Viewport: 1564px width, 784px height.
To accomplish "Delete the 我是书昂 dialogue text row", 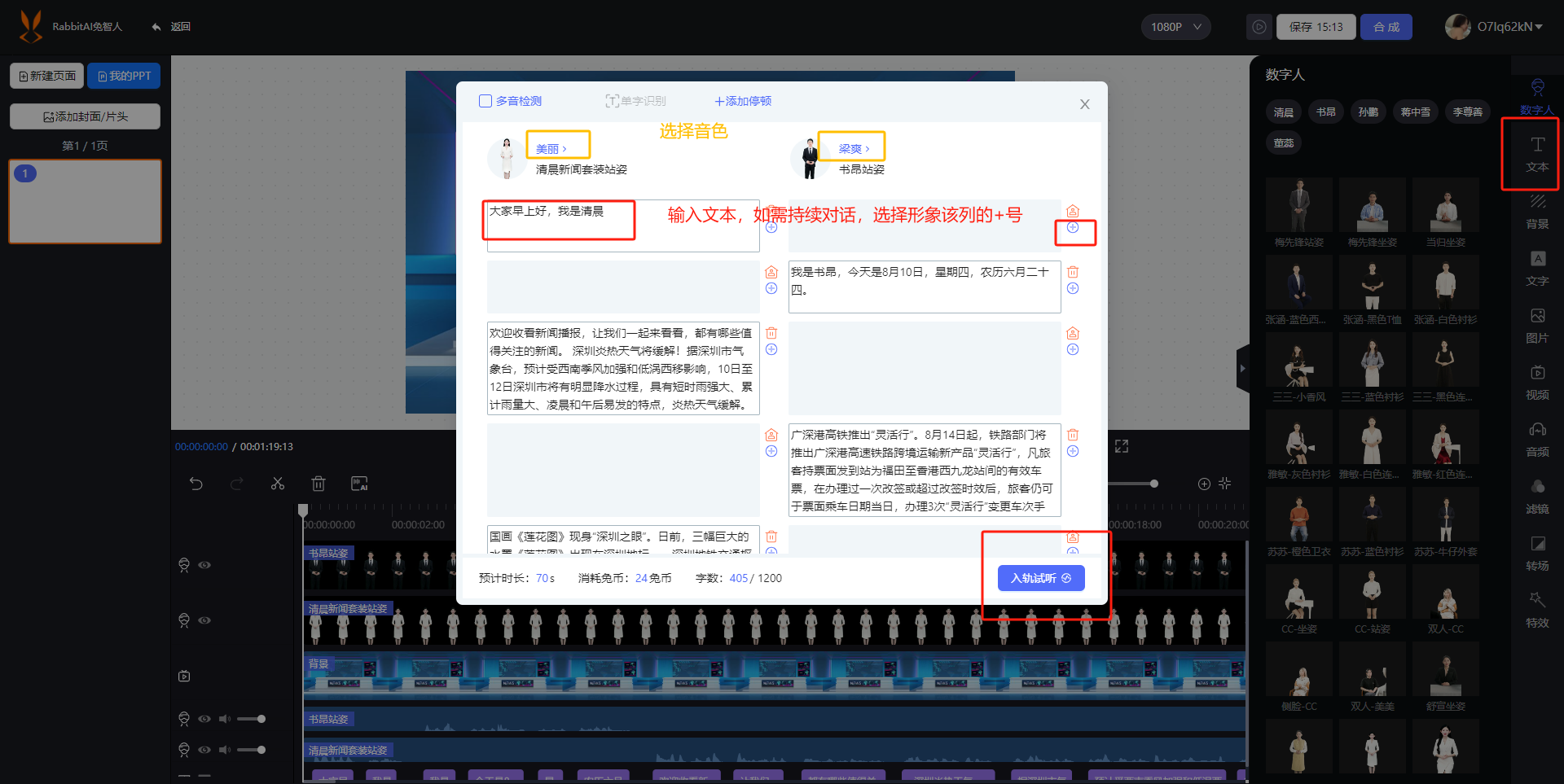I will 1073,272.
